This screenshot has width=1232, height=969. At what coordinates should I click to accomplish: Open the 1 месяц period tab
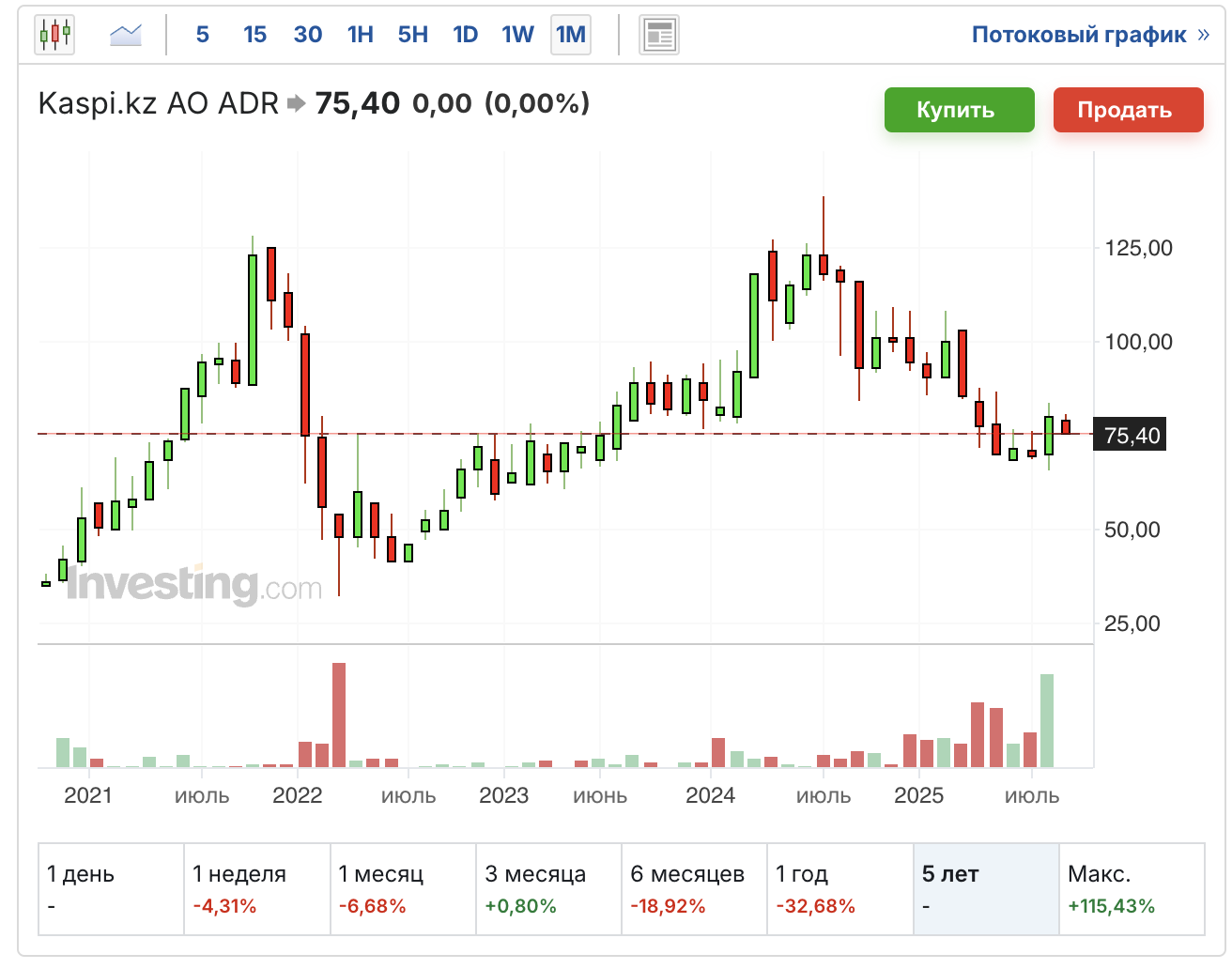tap(403, 888)
